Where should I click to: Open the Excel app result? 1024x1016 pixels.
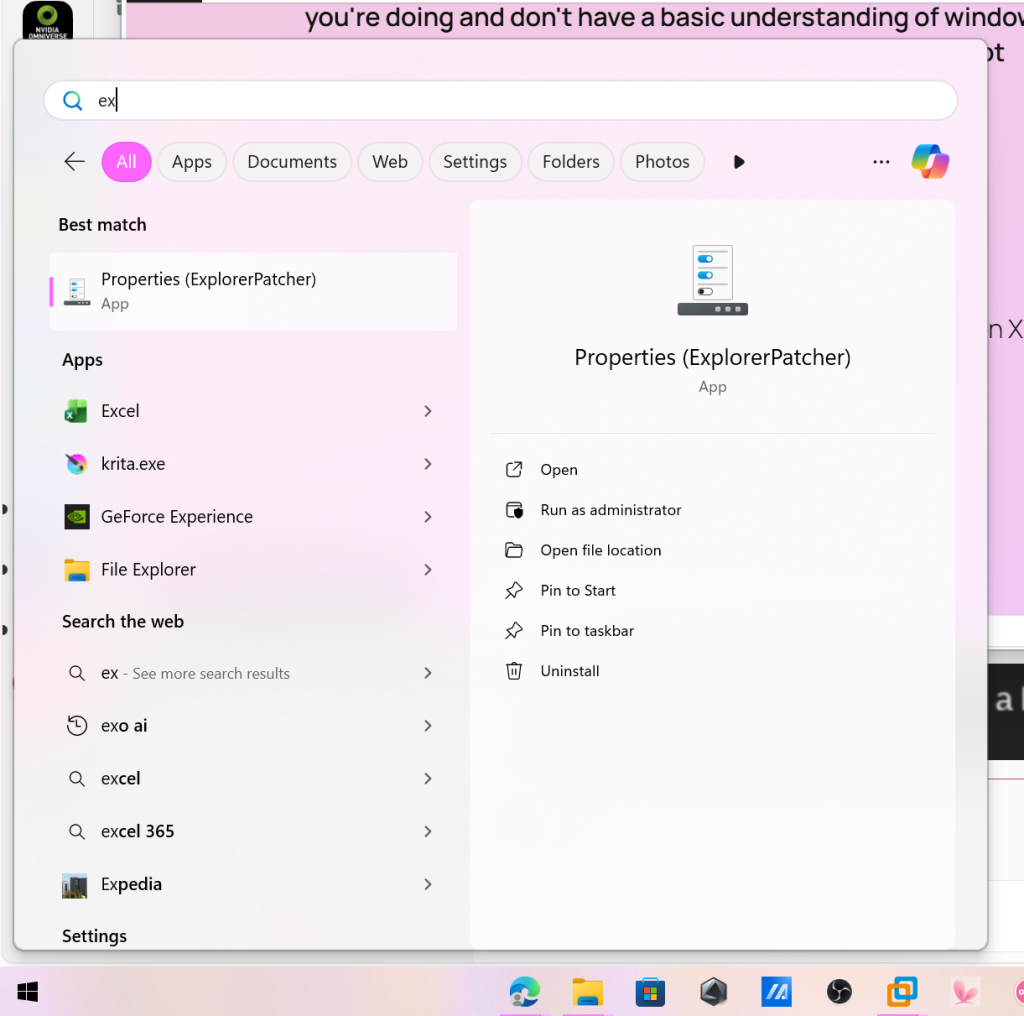120,411
